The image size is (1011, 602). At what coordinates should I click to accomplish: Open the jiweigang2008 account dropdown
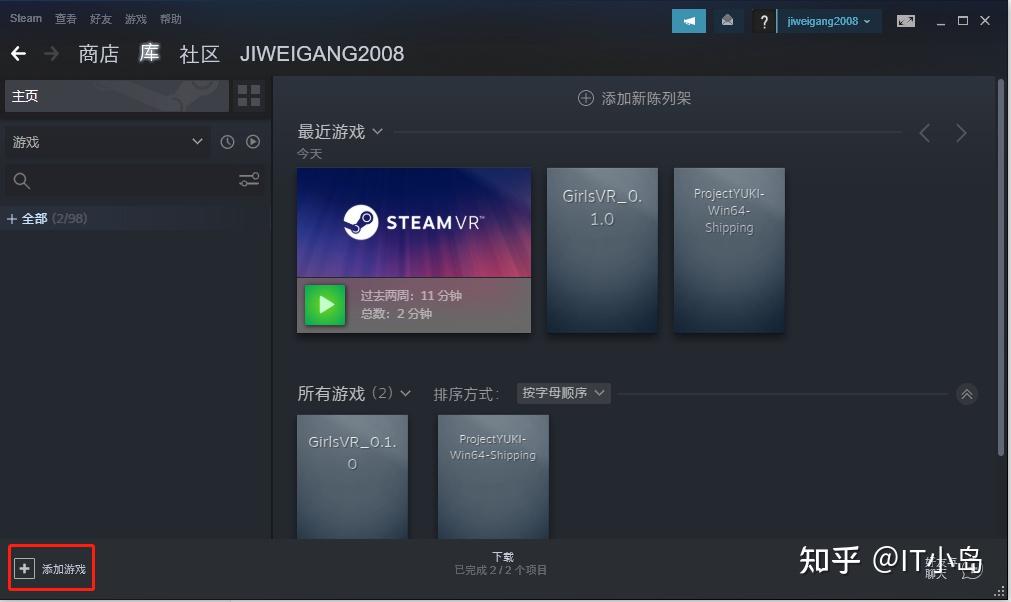coord(829,21)
